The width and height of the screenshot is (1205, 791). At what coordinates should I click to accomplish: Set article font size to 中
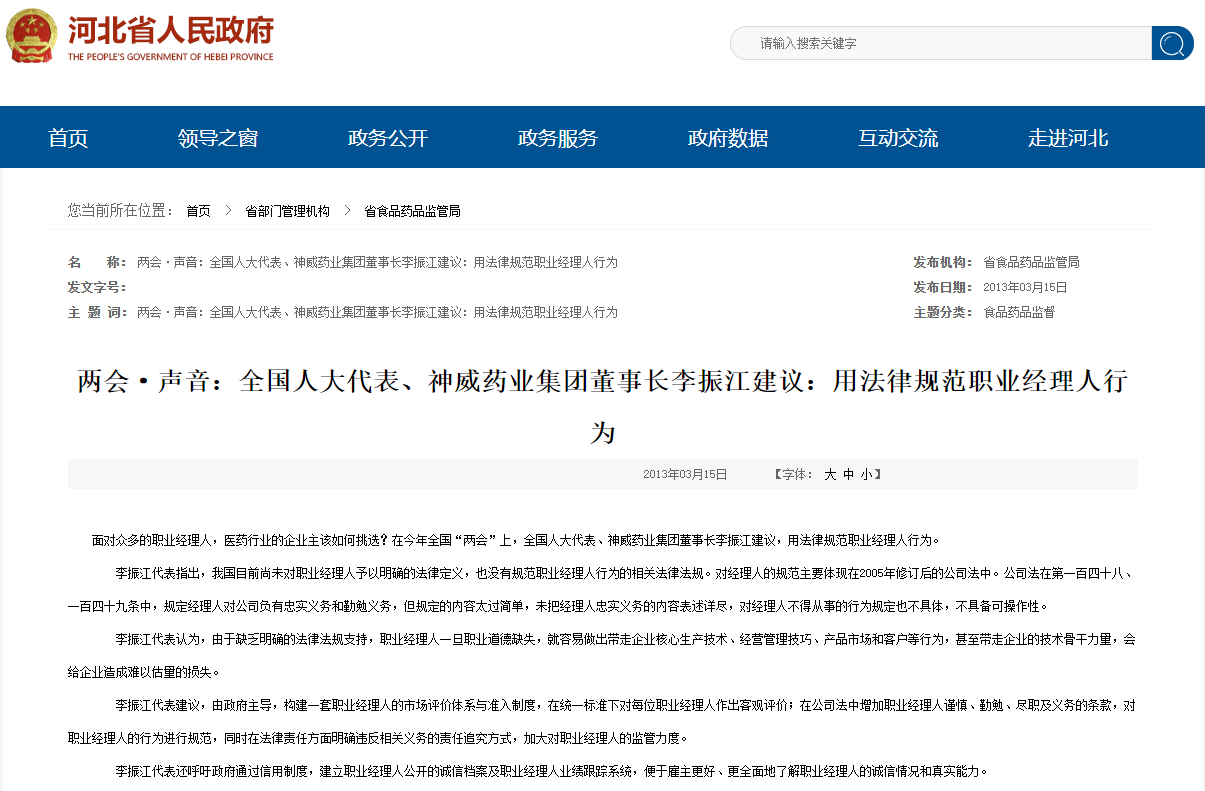(849, 475)
